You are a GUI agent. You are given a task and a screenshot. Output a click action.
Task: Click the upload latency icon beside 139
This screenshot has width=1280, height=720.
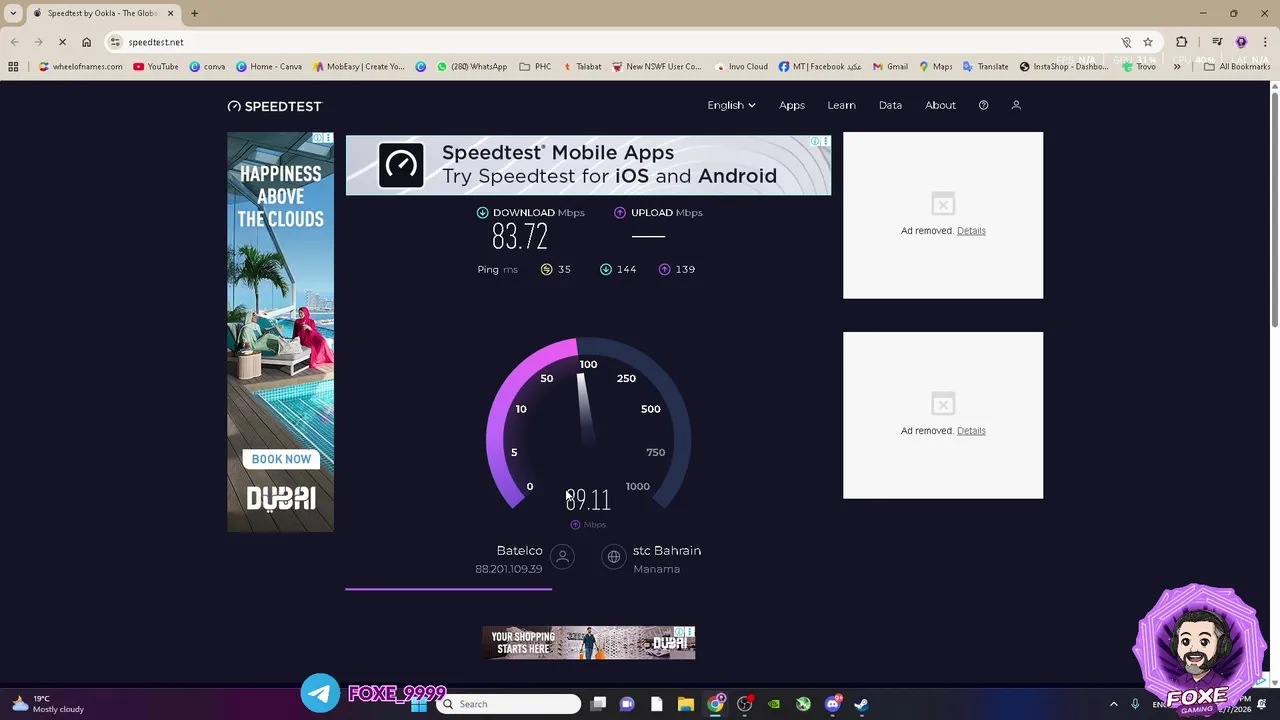point(664,269)
